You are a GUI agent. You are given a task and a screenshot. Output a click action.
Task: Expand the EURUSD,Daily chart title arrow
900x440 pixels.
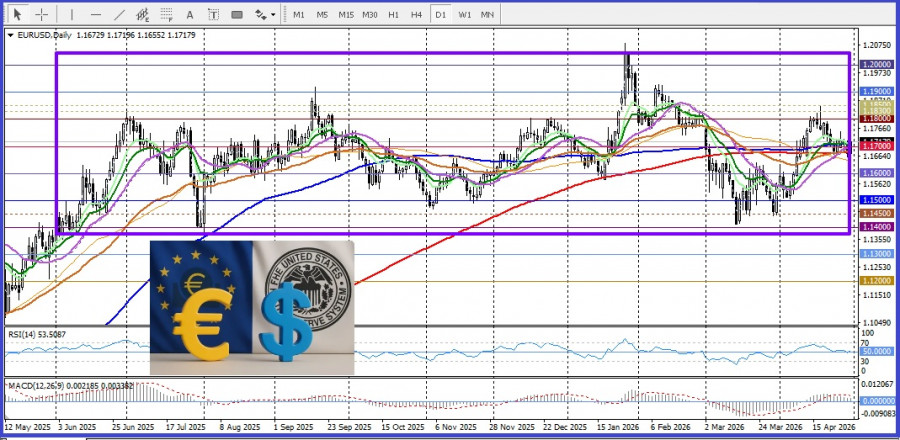(11, 35)
